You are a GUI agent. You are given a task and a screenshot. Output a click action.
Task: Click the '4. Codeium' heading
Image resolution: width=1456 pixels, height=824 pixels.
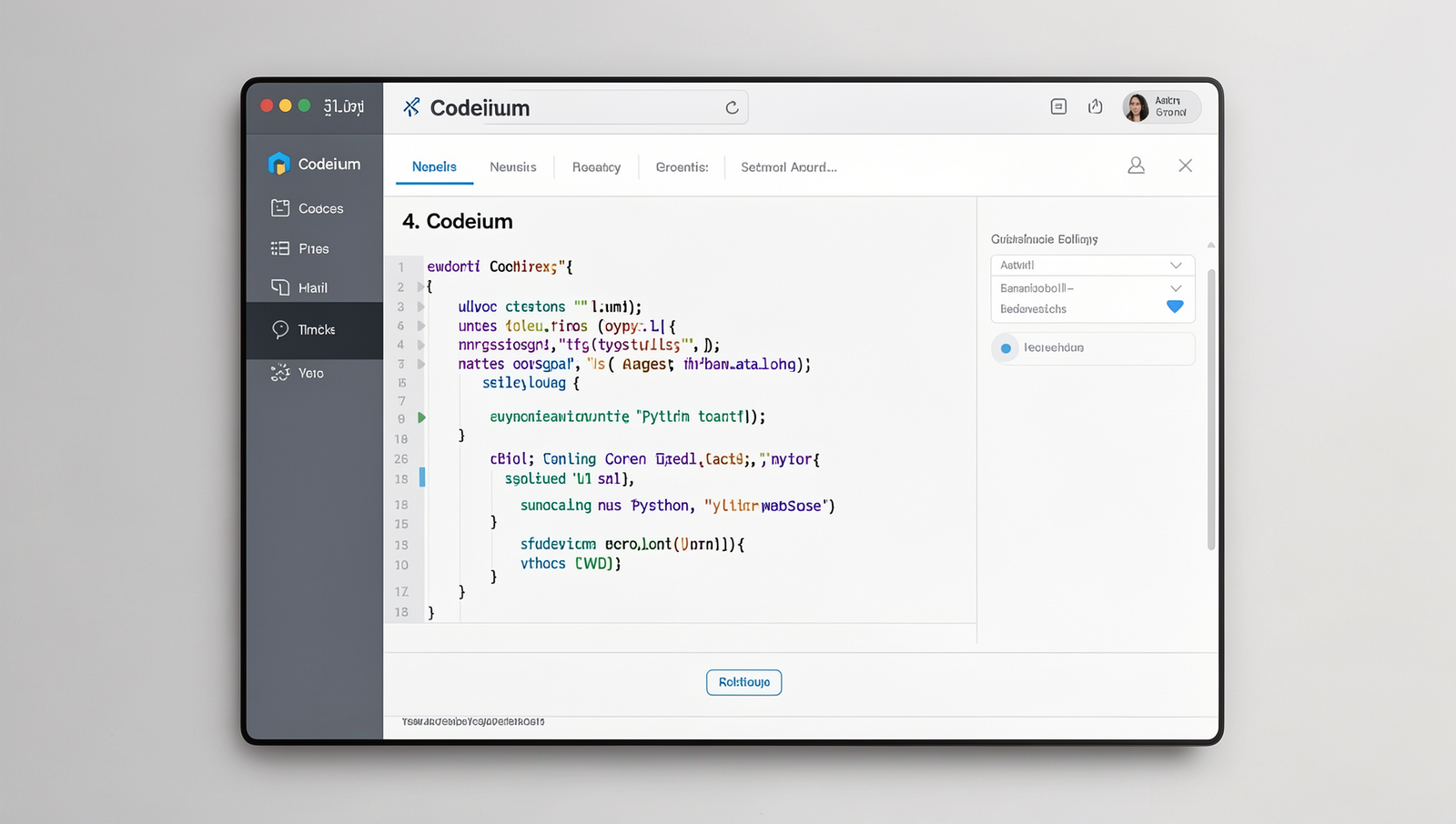(458, 221)
